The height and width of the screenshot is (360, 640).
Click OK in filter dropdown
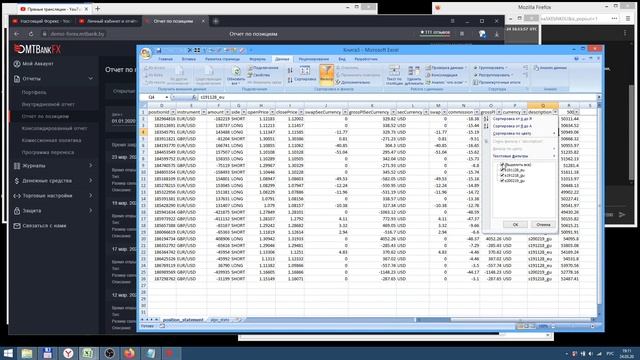coord(515,224)
